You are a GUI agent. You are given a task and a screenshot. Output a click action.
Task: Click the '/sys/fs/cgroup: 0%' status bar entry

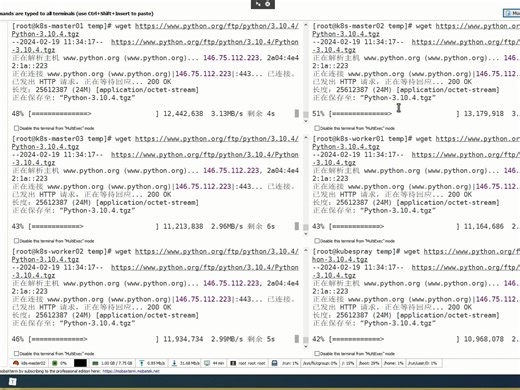[320, 363]
